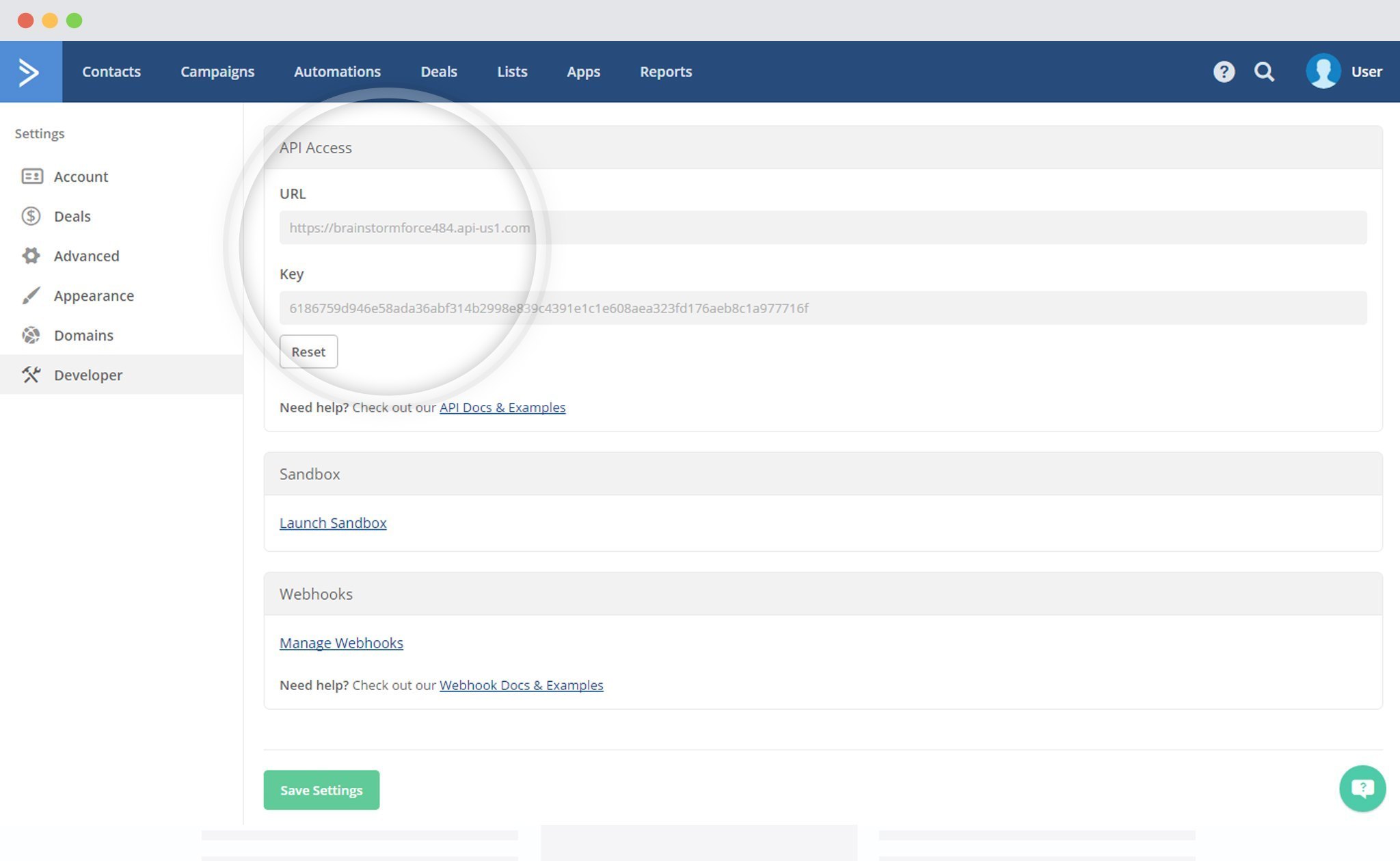Open Domains settings label
Screen dimensions: 1400x861
click(83, 335)
